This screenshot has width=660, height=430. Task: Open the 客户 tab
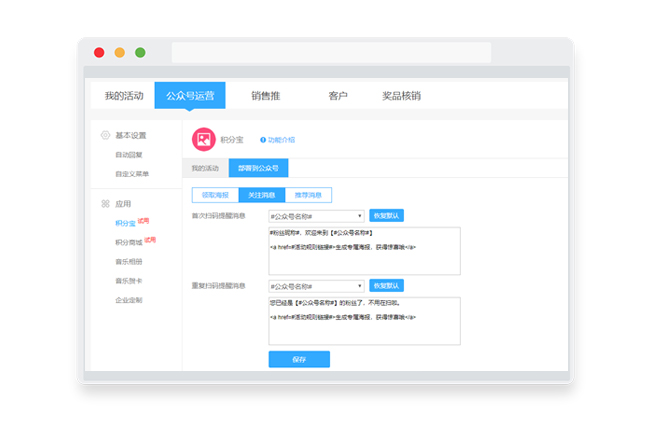[338, 96]
